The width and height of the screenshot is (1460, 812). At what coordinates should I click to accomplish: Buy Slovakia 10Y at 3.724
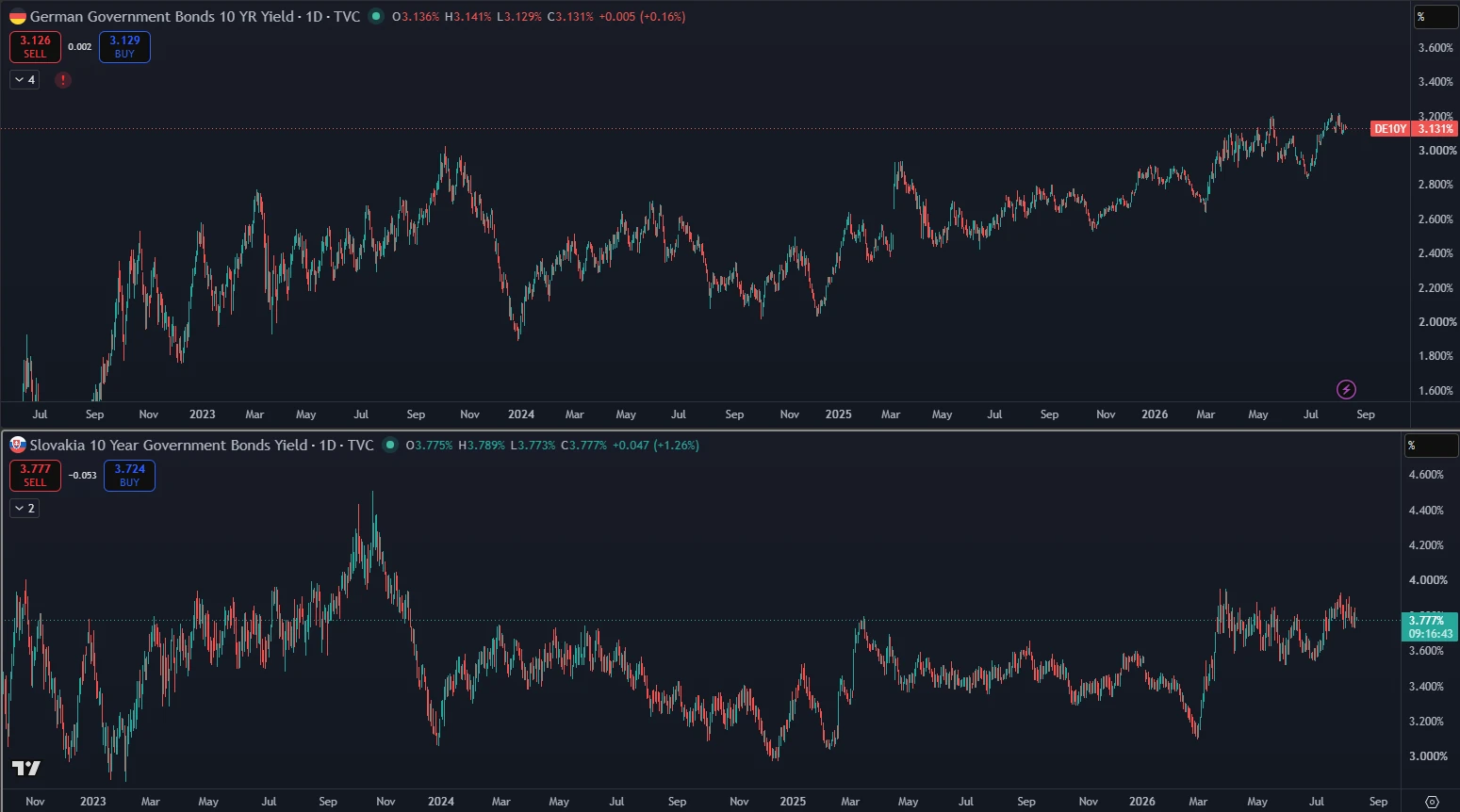[x=129, y=476]
